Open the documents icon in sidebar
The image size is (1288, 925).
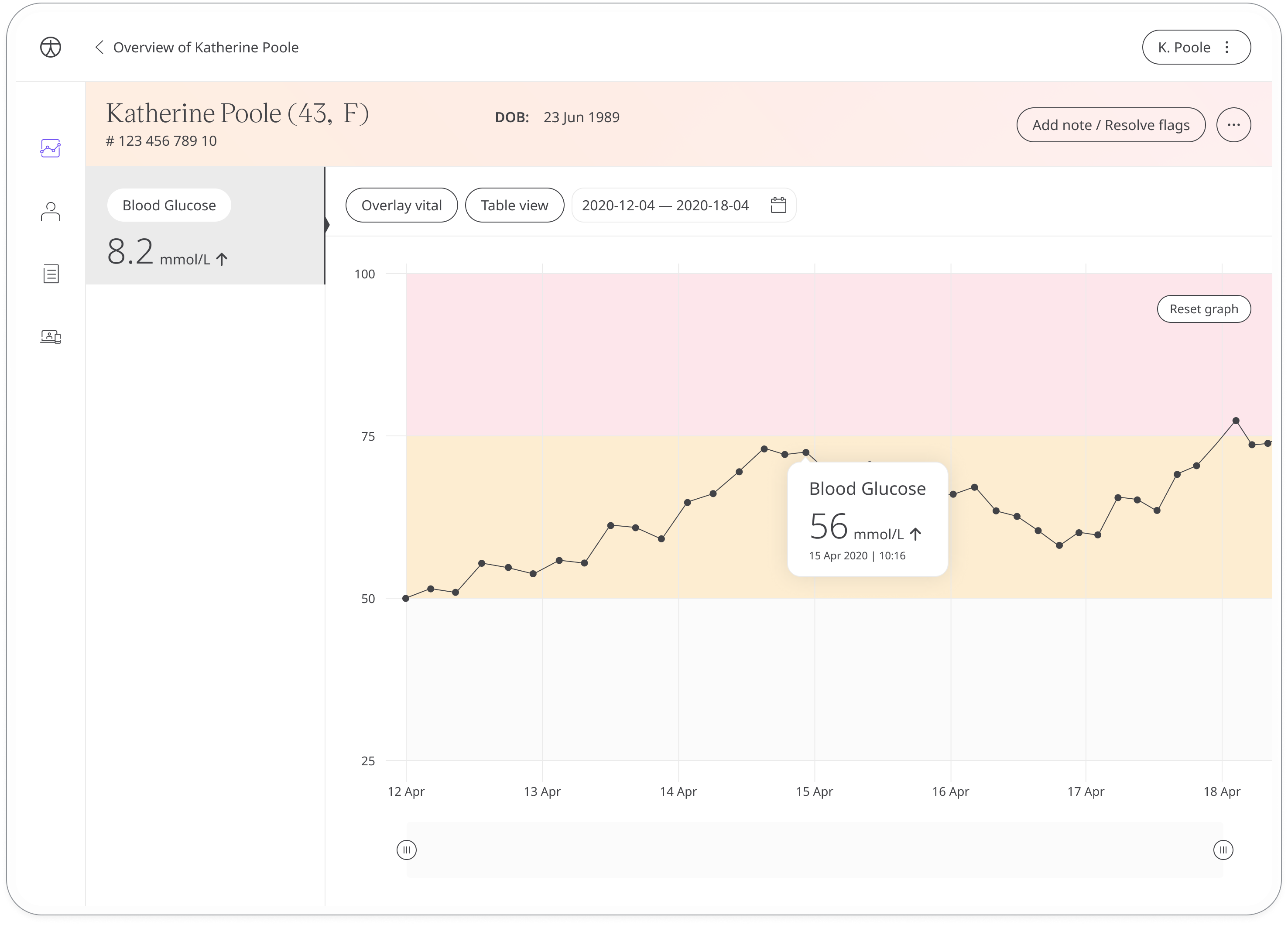coord(50,275)
